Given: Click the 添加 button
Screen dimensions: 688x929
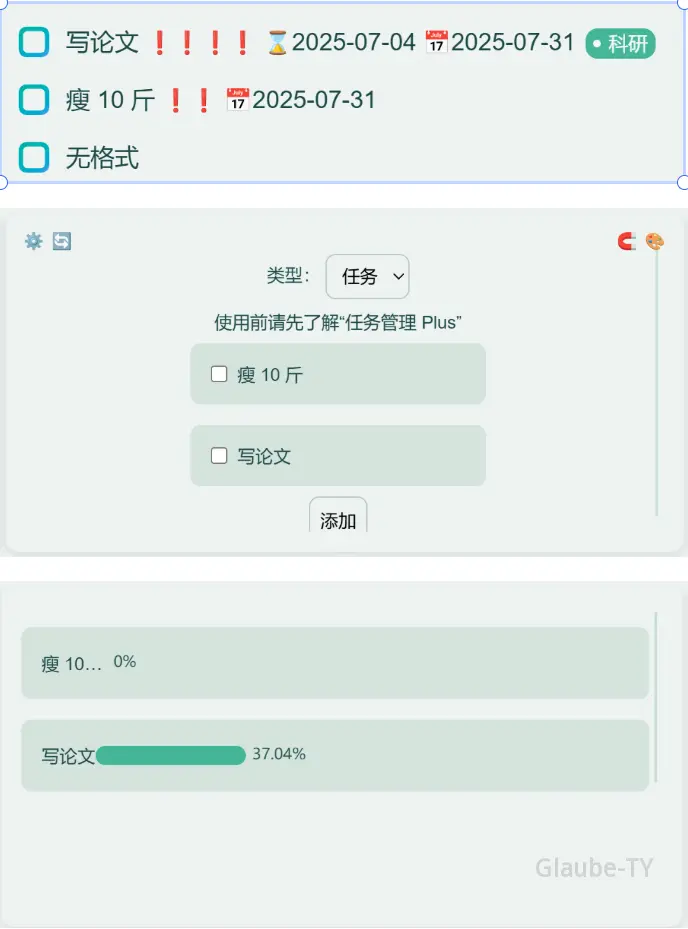Looking at the screenshot, I should pyautogui.click(x=338, y=515).
